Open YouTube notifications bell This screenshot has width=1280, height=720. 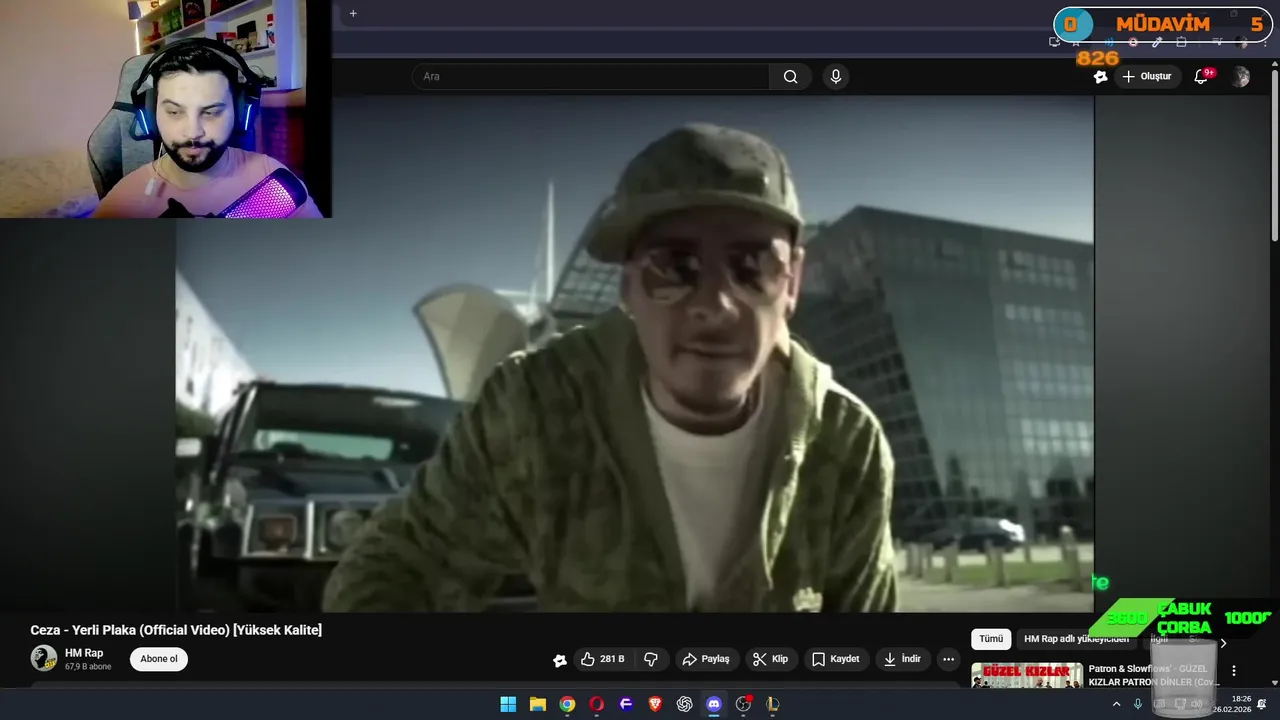click(1203, 76)
